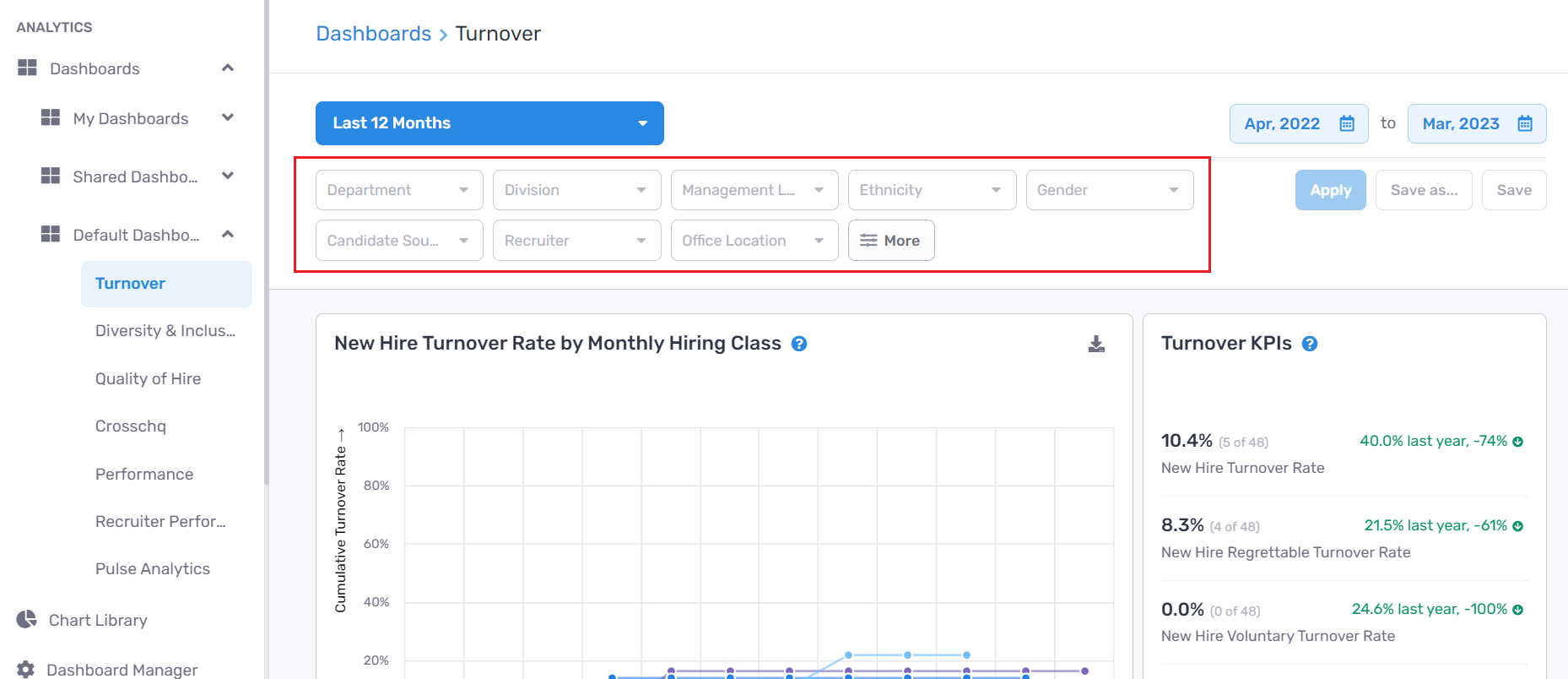
Task: Open the Candidate Source filter dropdown
Action: [x=399, y=241]
